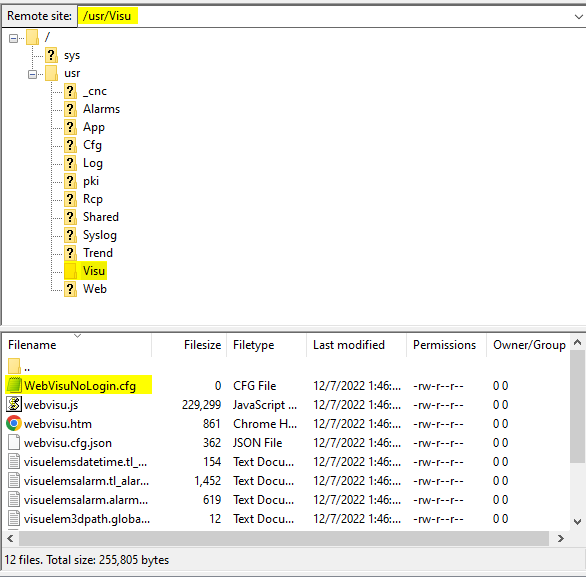Click the root / folder icon

tap(32, 37)
